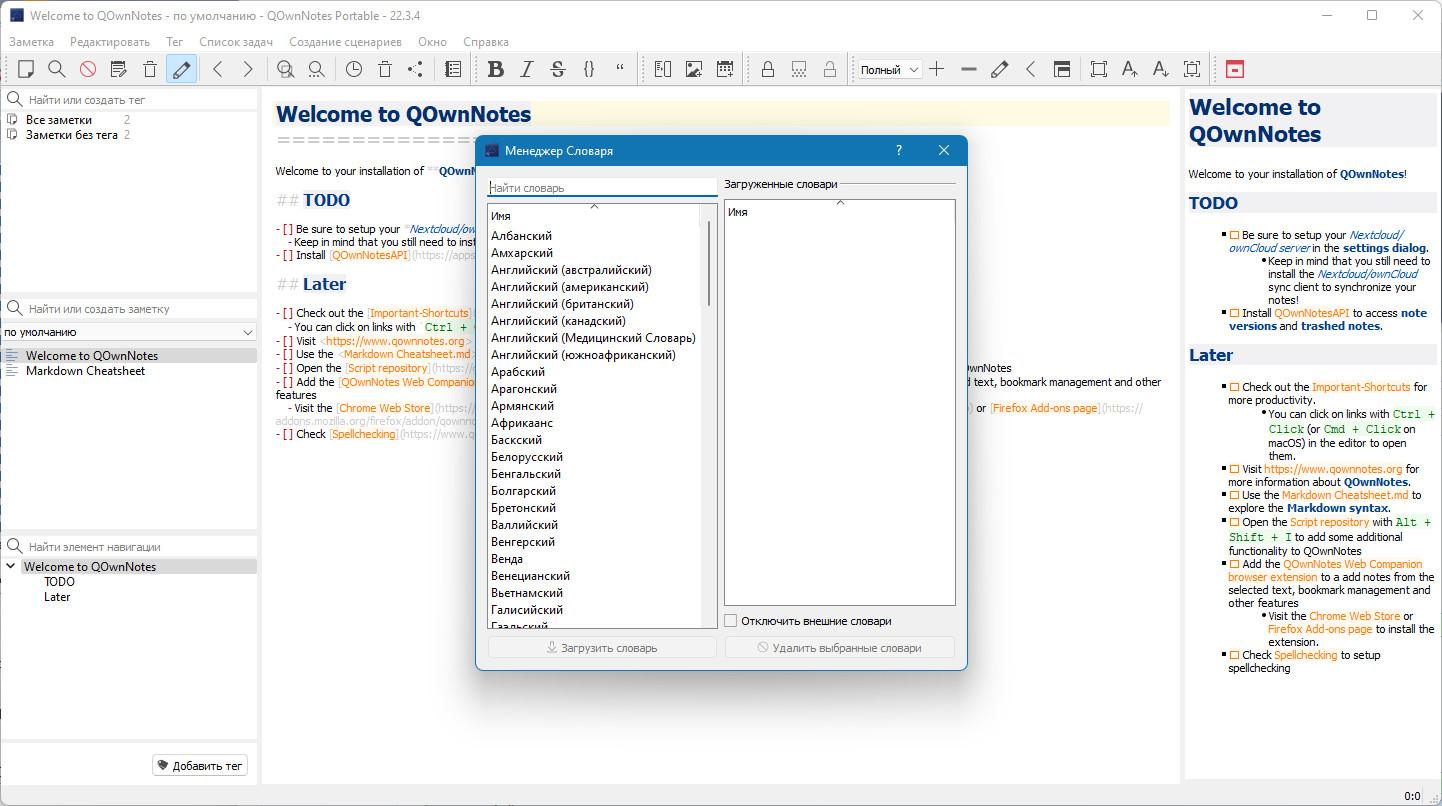Select 'Белорусский' in the dictionary list
Viewport: 1442px width, 806px height.
pyautogui.click(x=526, y=457)
